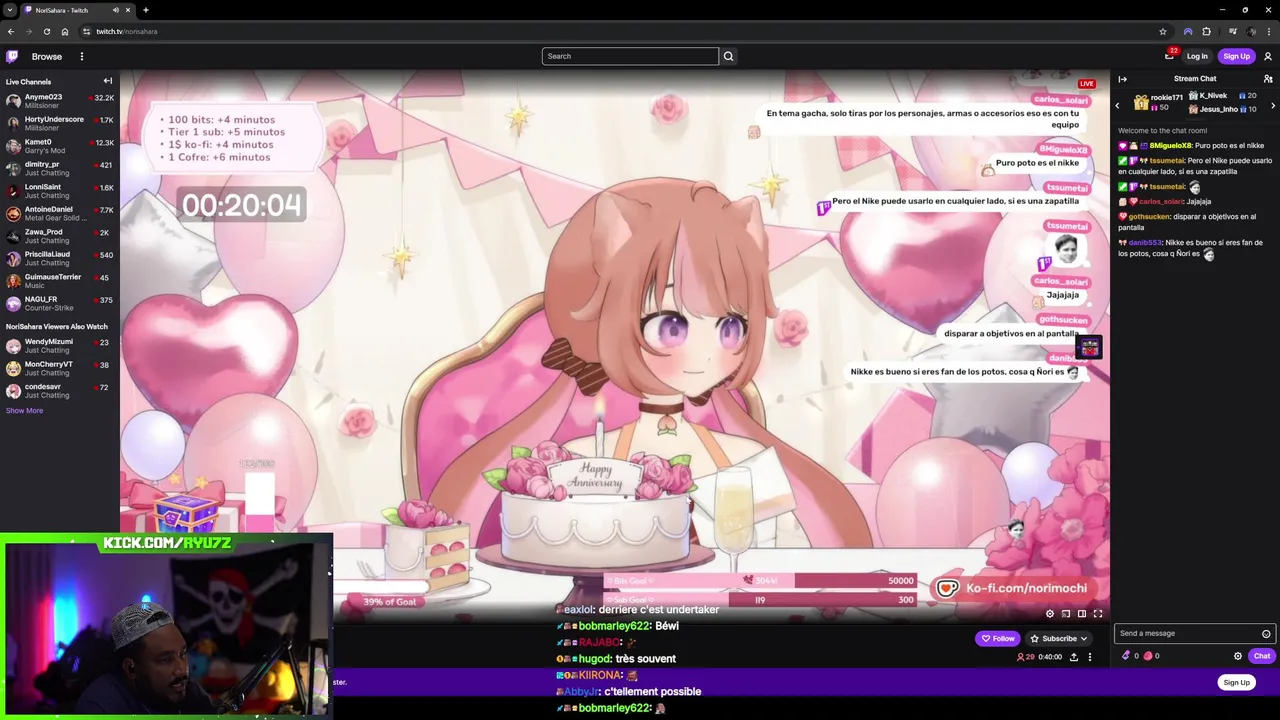
Task: Click the purple Chat send button
Action: (x=1261, y=656)
